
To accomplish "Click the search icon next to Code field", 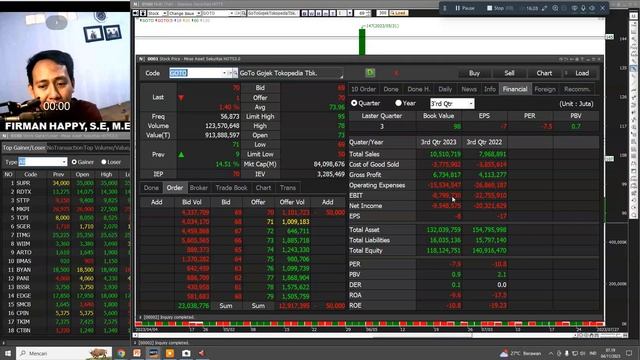I will tap(235, 73).
